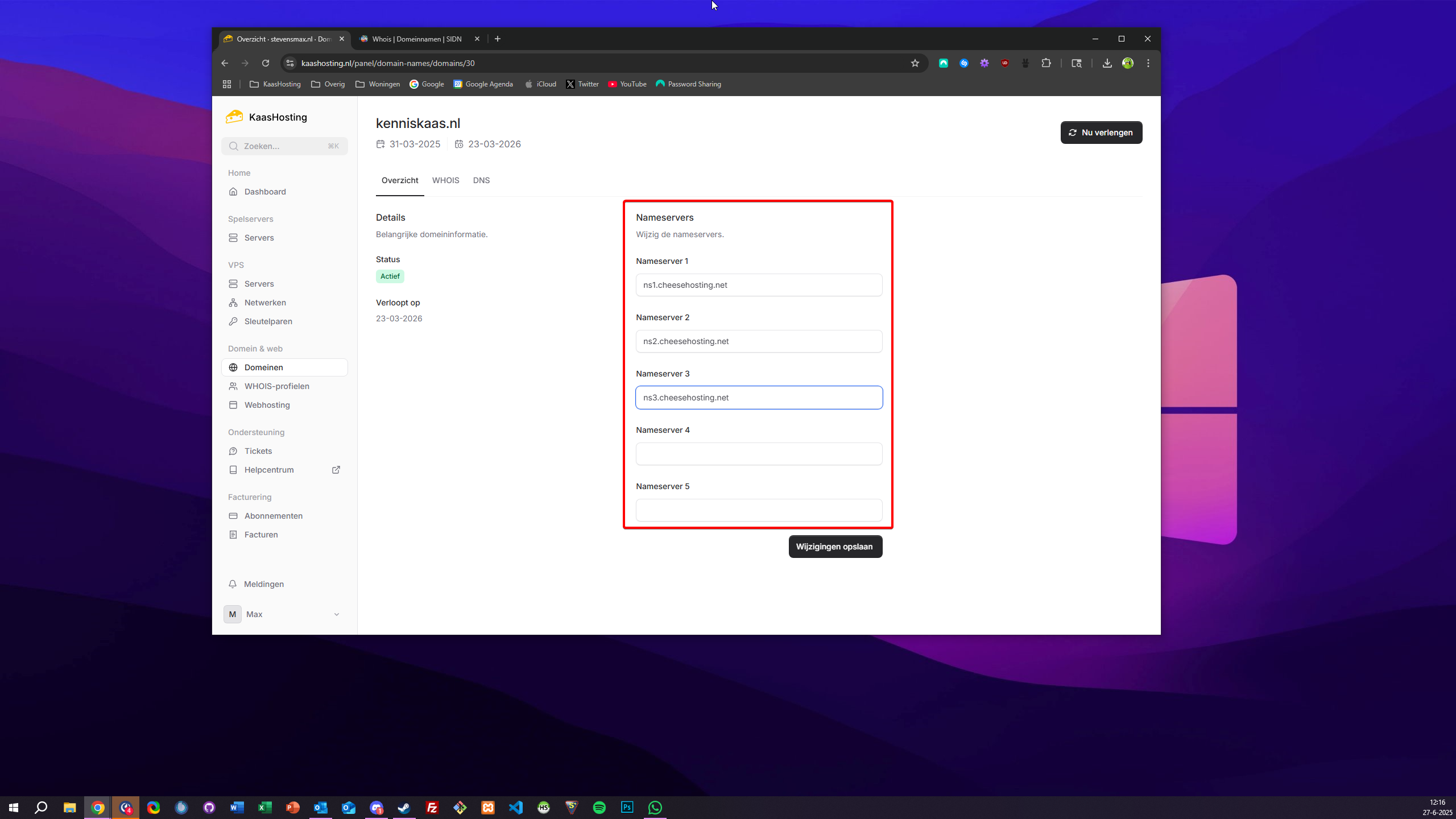The height and width of the screenshot is (819, 1456).
Task: Click the Nu verlengen button
Action: click(x=1101, y=133)
